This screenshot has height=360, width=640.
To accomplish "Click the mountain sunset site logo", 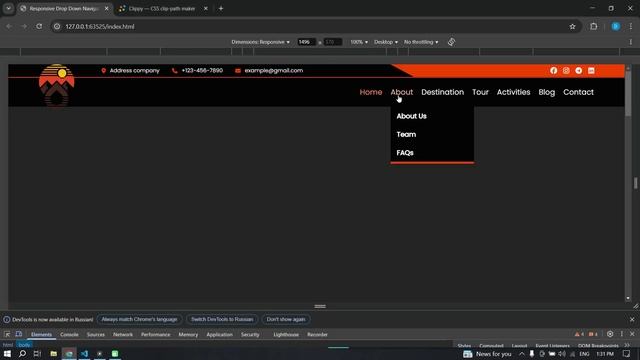I will [x=56, y=86].
